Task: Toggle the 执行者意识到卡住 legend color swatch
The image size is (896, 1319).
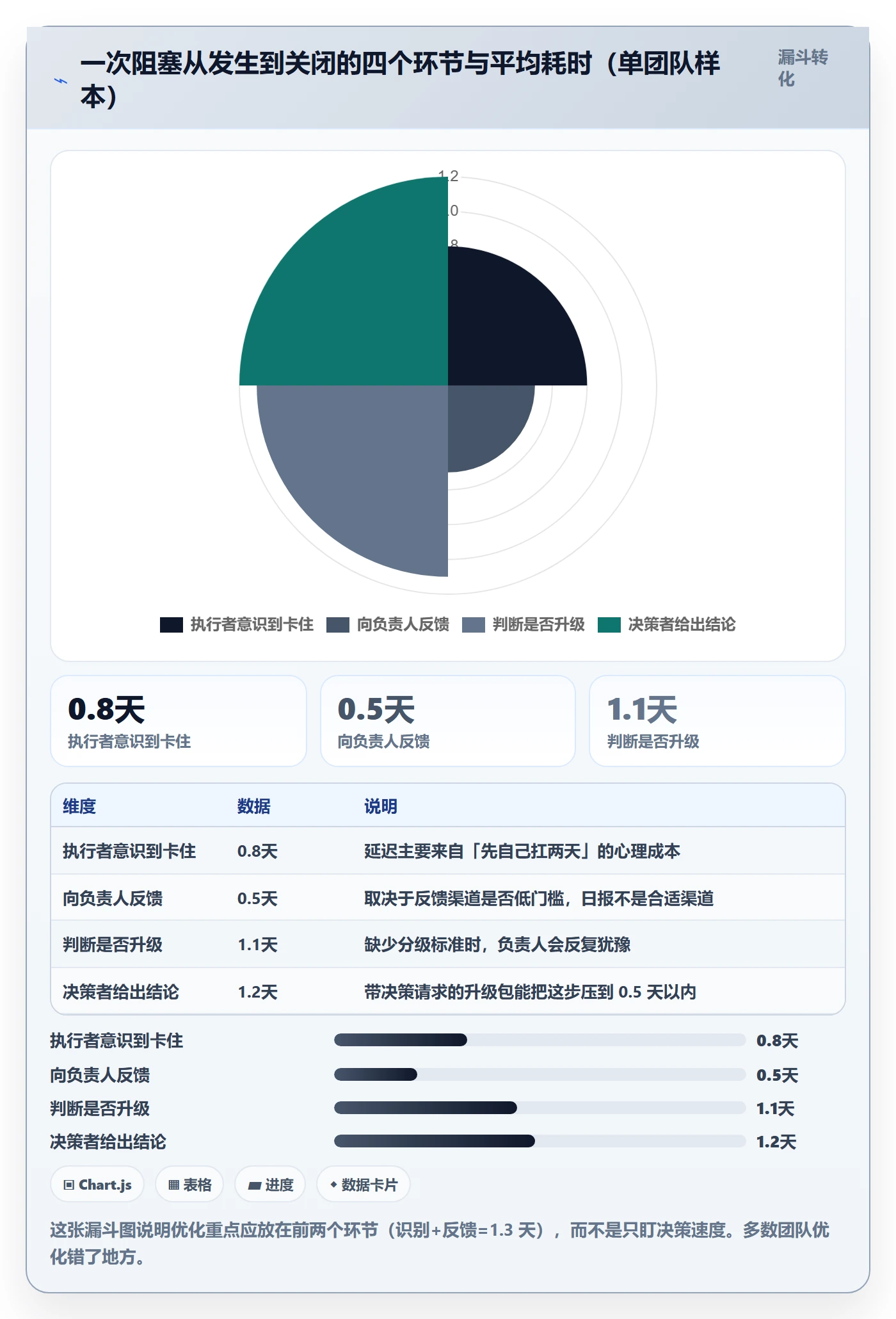Action: 172,625
